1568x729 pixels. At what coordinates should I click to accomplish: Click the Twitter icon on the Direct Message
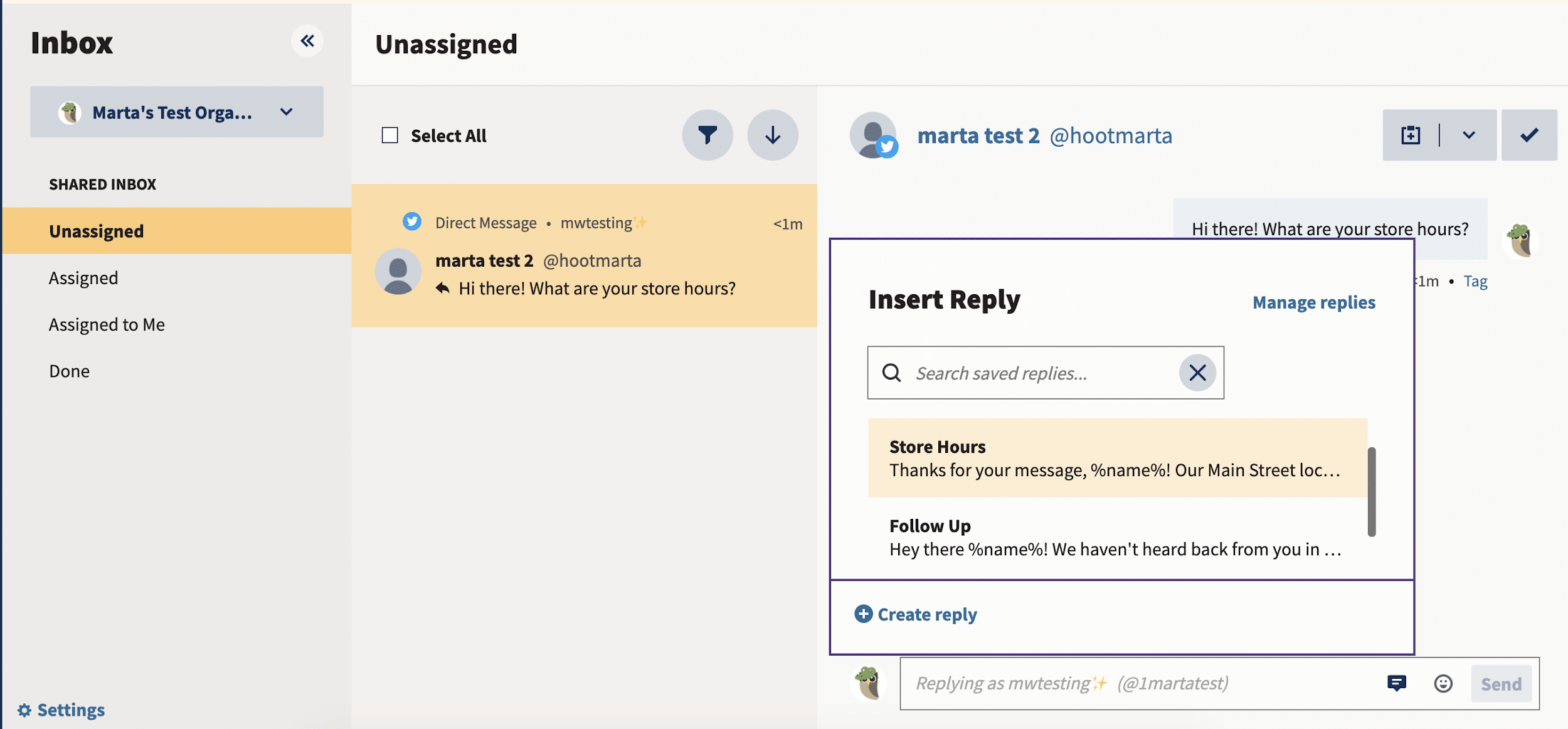pos(413,221)
